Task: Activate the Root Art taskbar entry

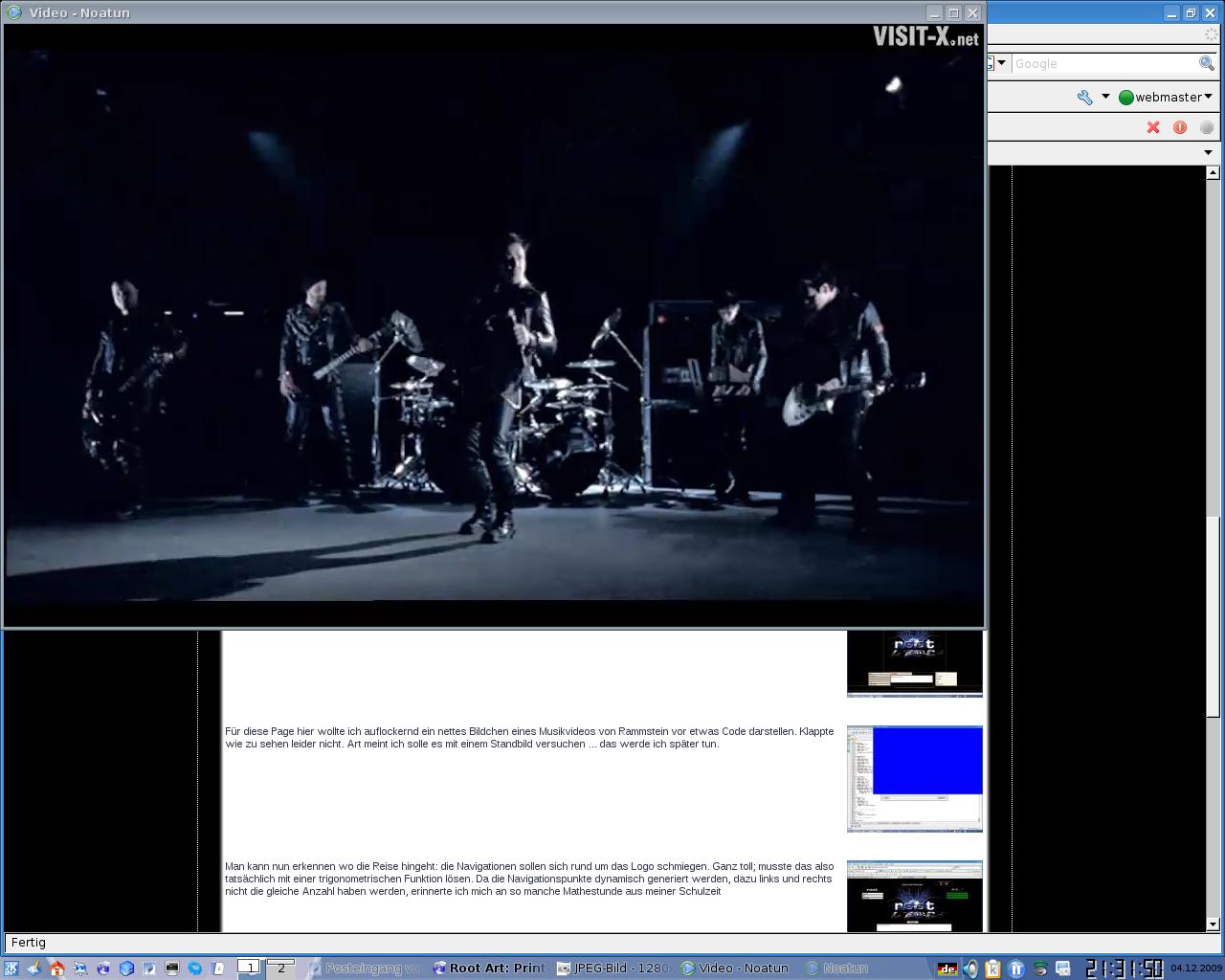Action: click(x=489, y=969)
